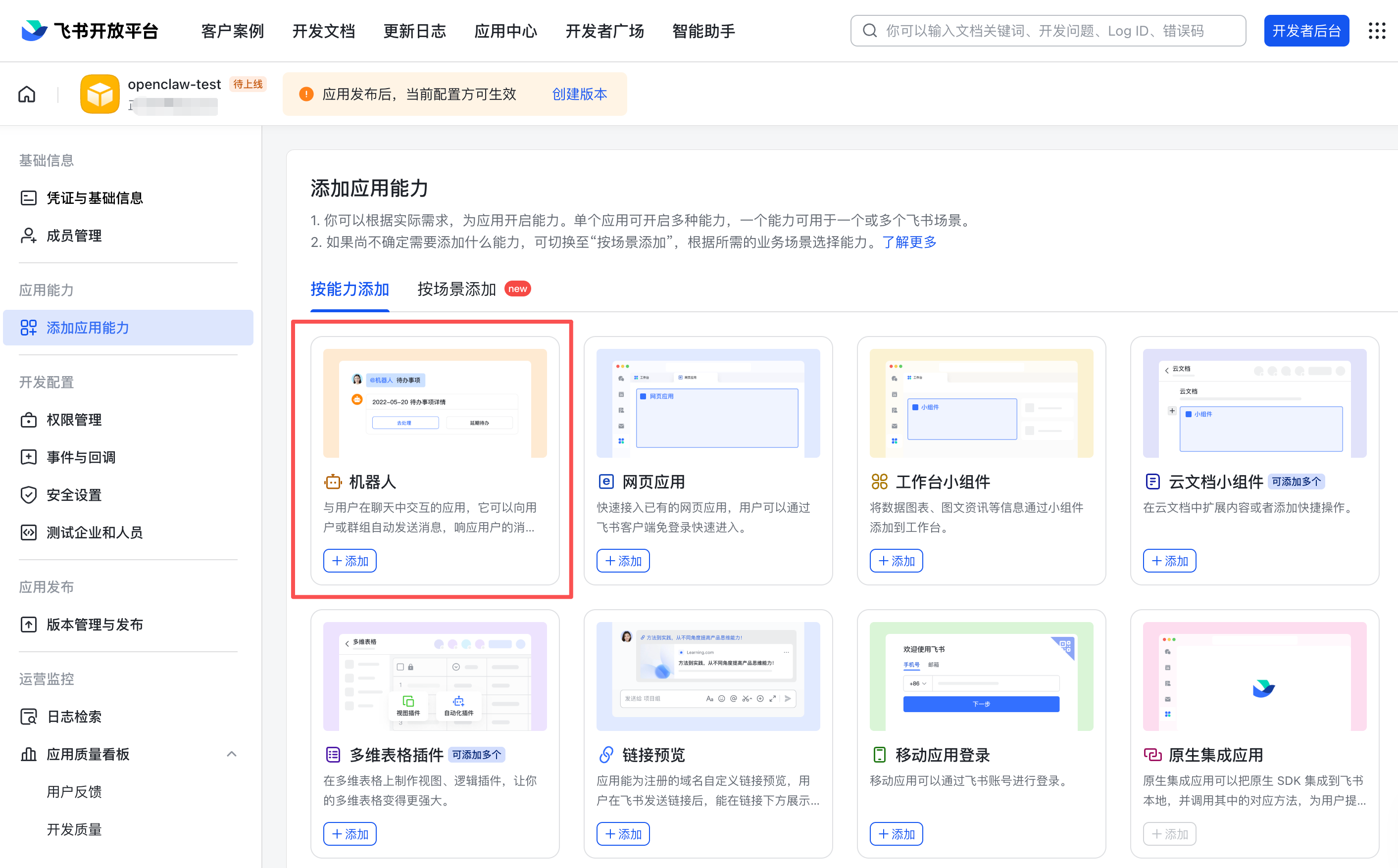Switch to the 按场景添加 tab

[456, 289]
